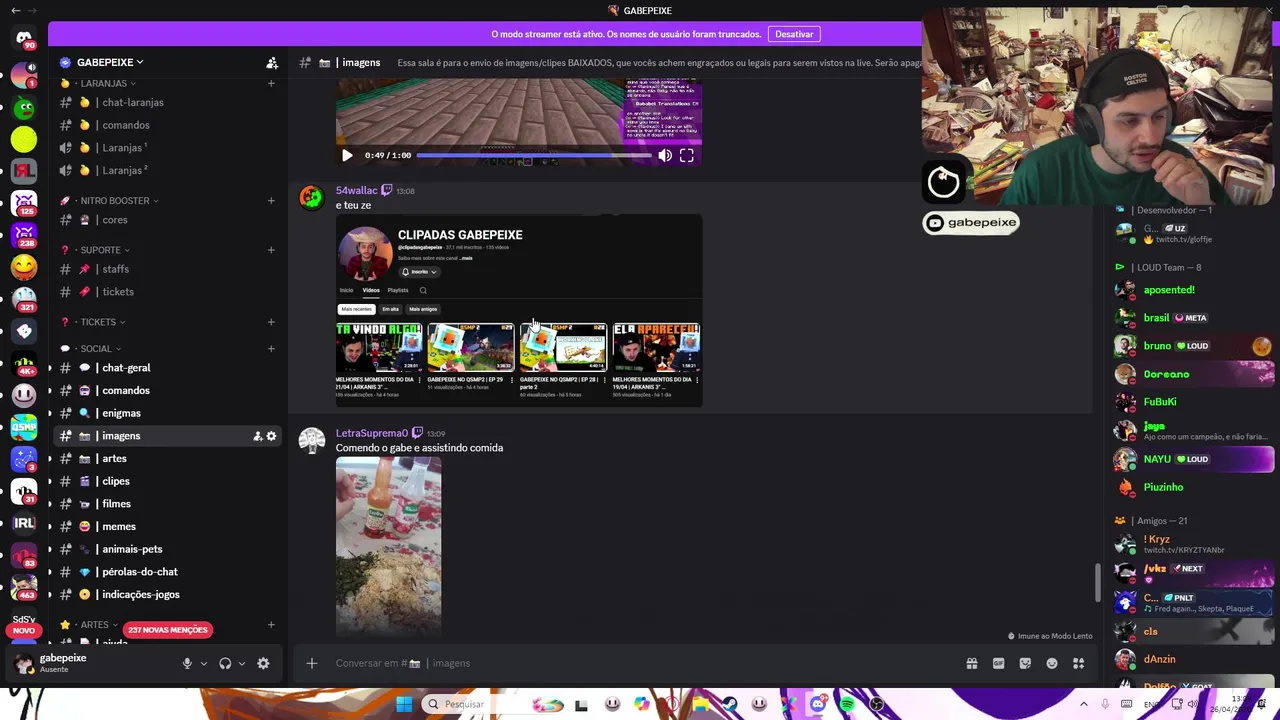Image resolution: width=1280 pixels, height=720 pixels.
Task: Open the sticker picker
Action: (1025, 663)
